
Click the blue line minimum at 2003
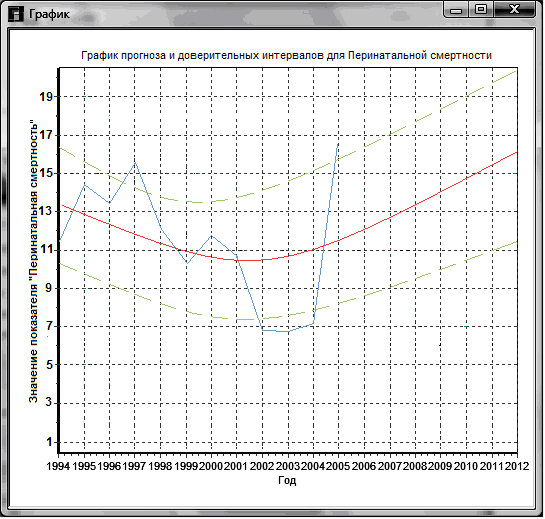pos(288,332)
